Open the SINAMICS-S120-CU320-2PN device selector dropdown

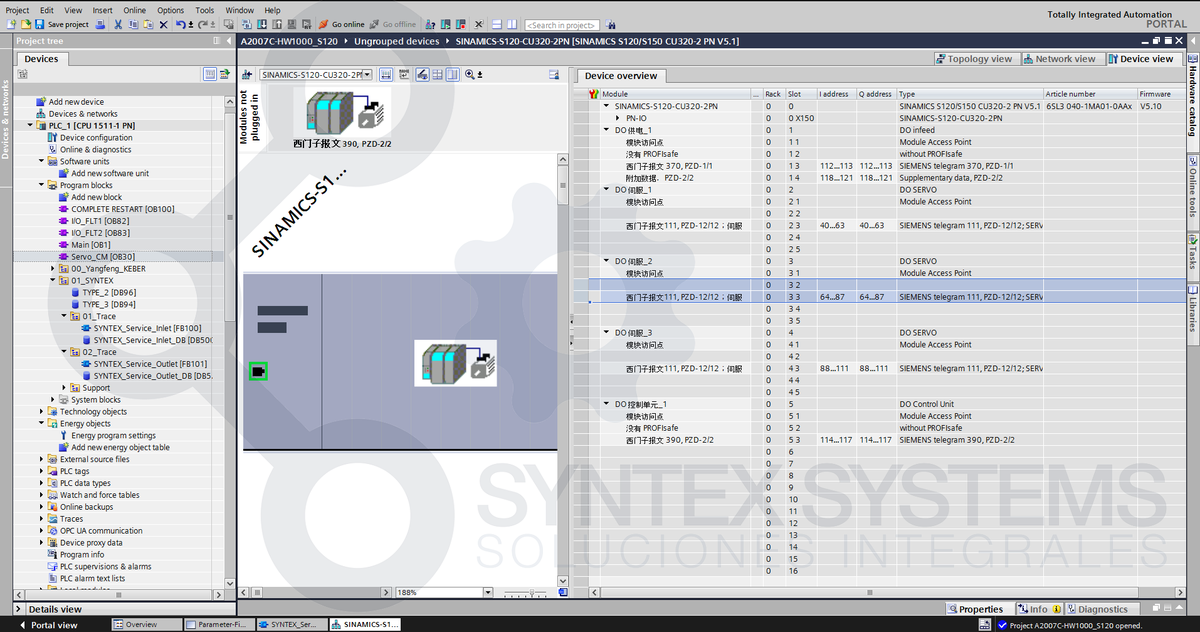pos(368,75)
